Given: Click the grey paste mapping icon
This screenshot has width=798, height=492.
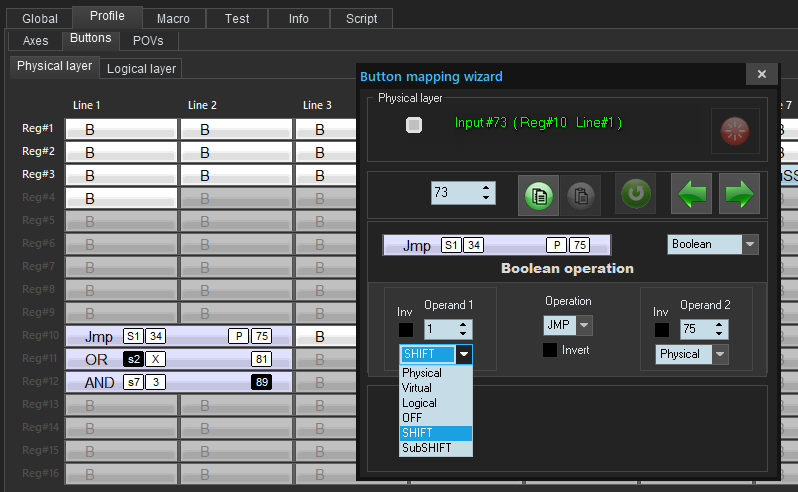Looking at the screenshot, I should [581, 195].
